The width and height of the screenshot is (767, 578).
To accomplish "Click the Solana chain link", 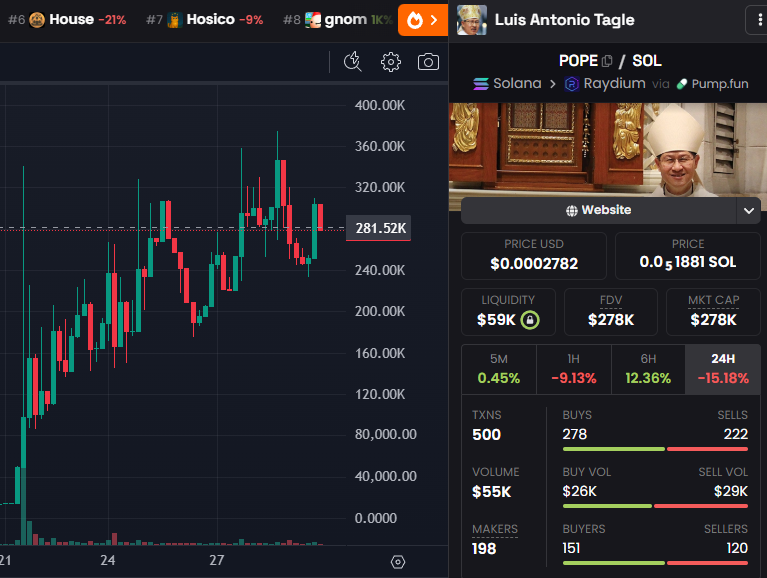I will tap(507, 84).
